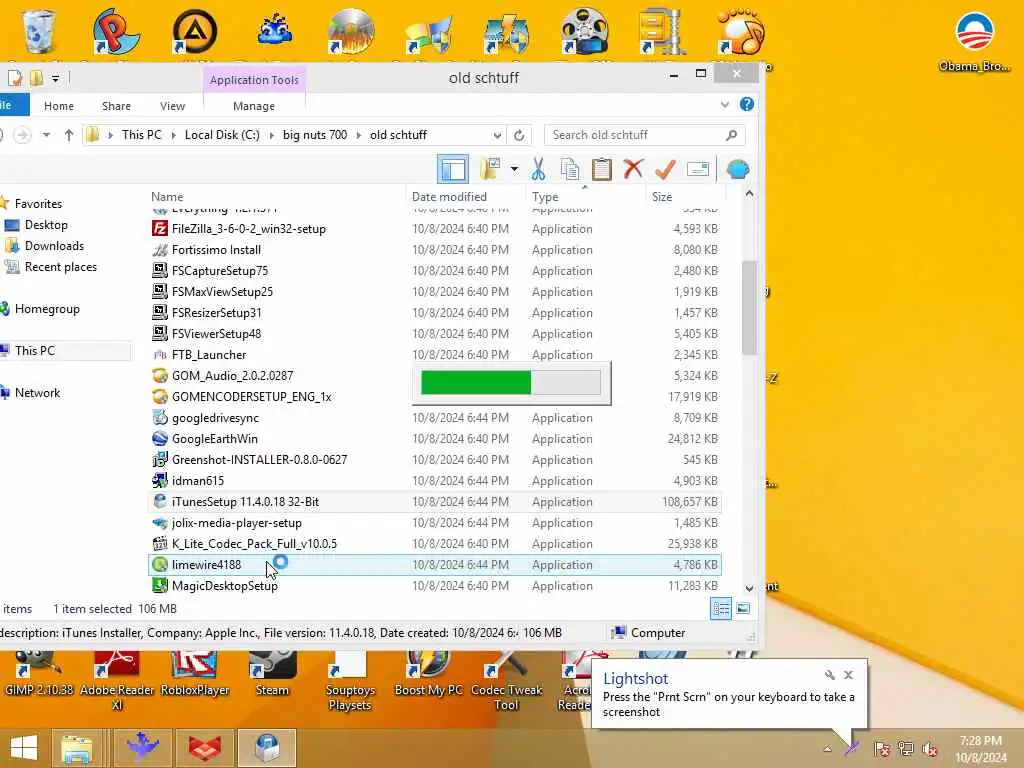Click the red X Delete icon
The image size is (1024, 768).
click(633, 169)
